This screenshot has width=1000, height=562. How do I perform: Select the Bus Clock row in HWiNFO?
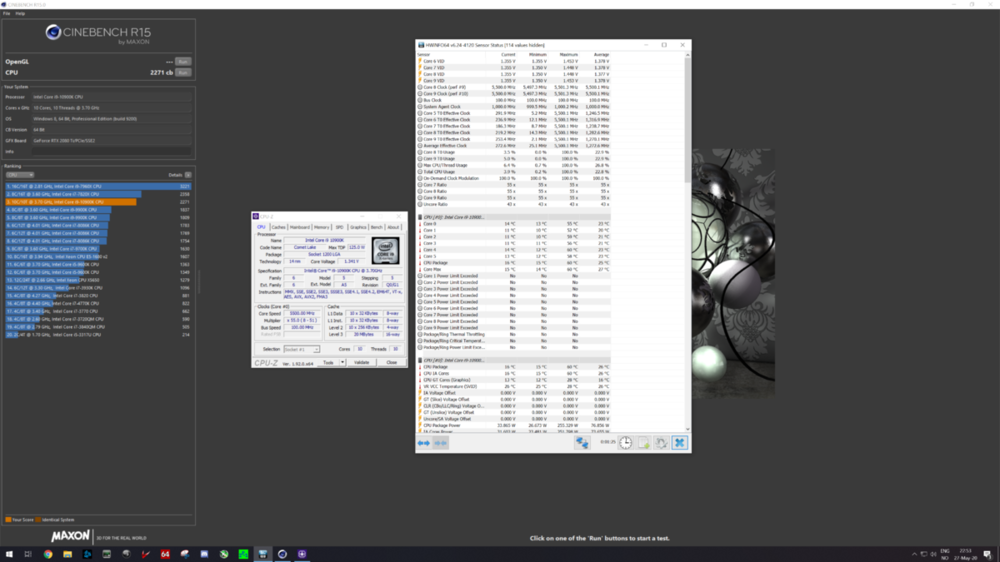pos(513,100)
